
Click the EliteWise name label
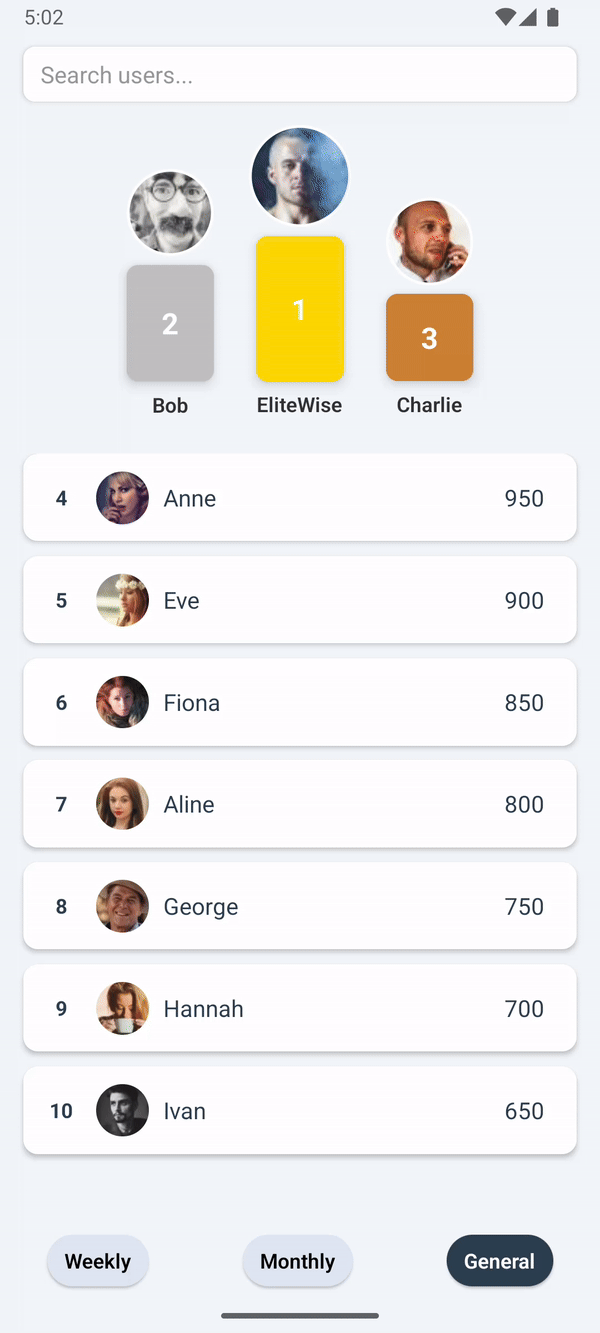[299, 405]
